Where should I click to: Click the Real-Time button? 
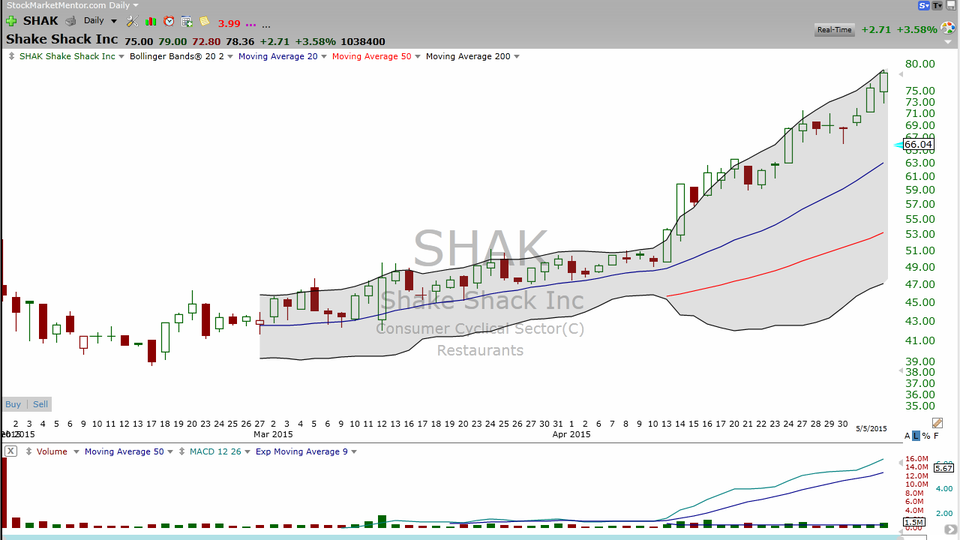coord(834,29)
